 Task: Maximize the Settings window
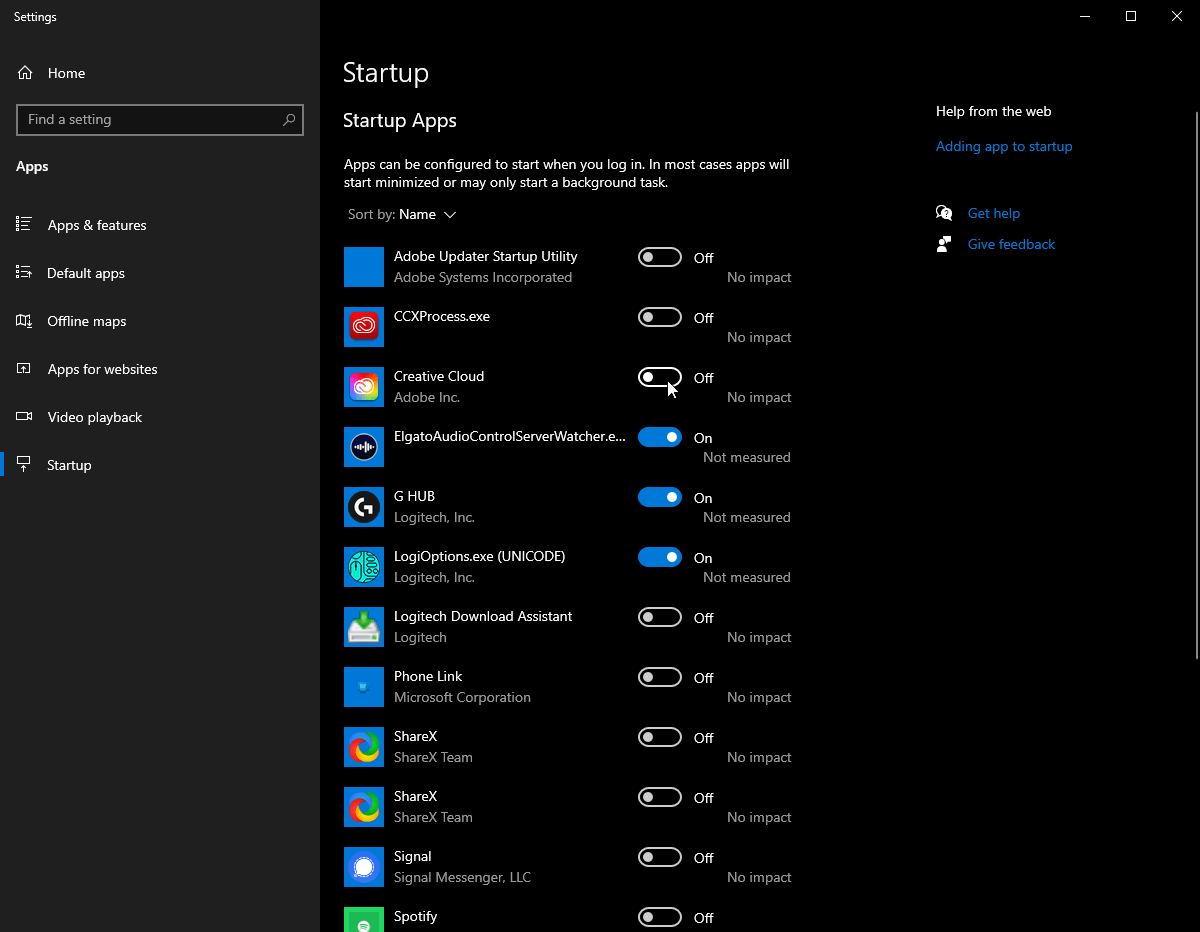click(1131, 16)
